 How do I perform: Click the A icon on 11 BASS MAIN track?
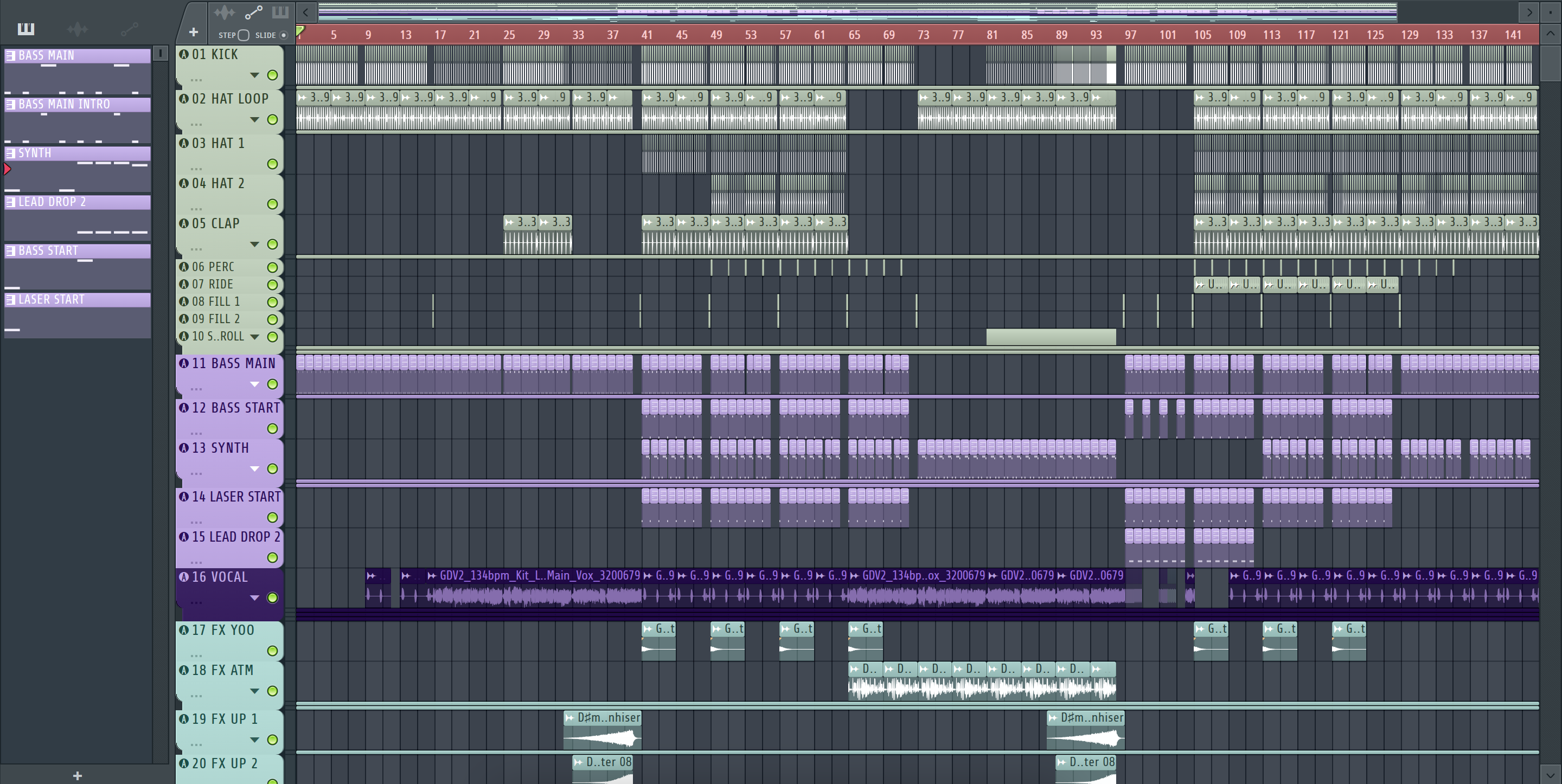184,363
